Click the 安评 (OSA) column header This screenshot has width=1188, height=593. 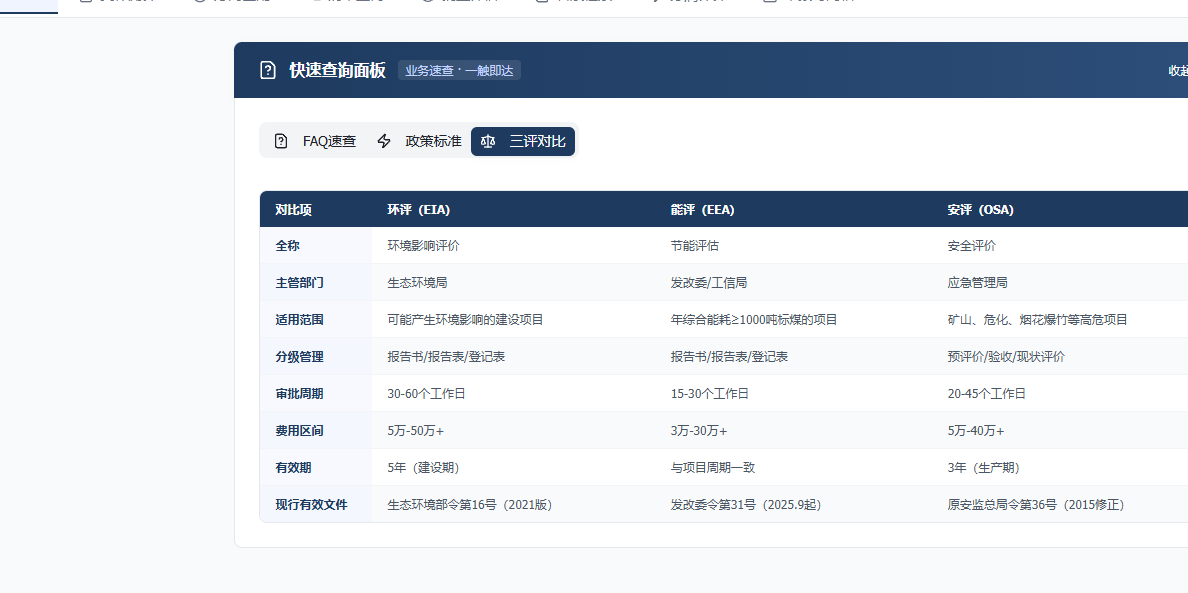click(980, 210)
